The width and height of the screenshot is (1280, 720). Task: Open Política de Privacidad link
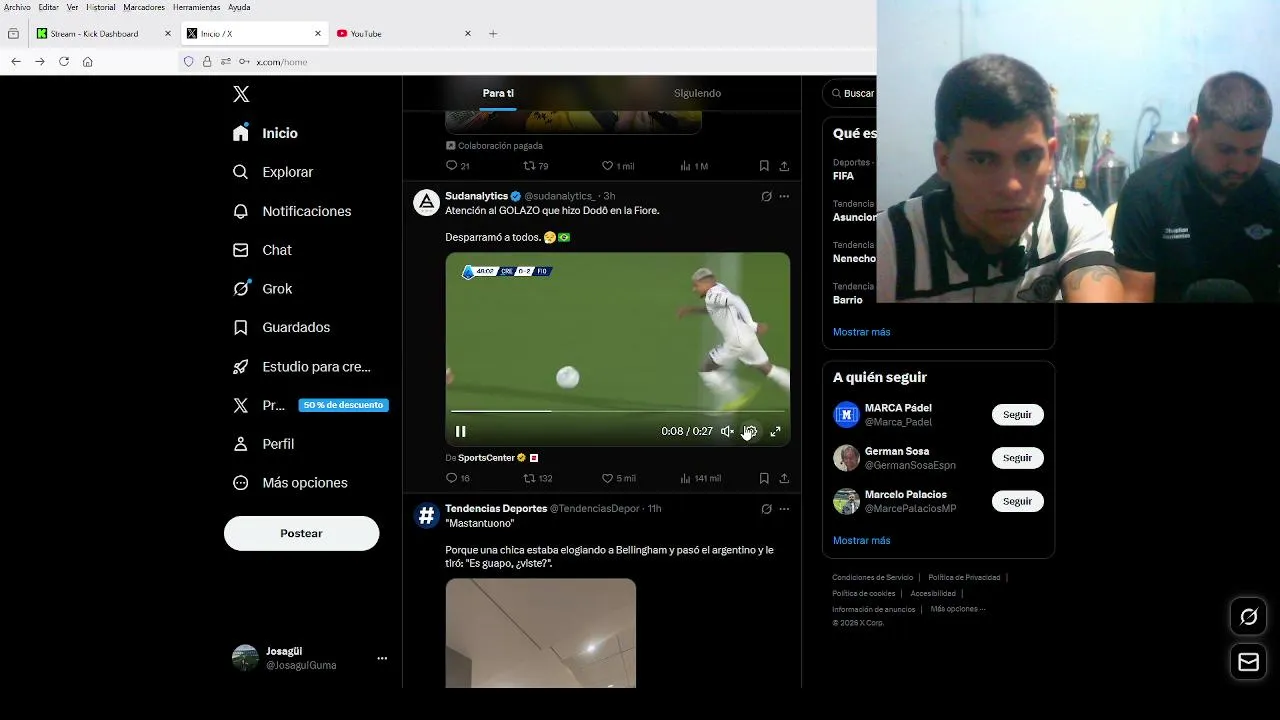click(x=964, y=578)
